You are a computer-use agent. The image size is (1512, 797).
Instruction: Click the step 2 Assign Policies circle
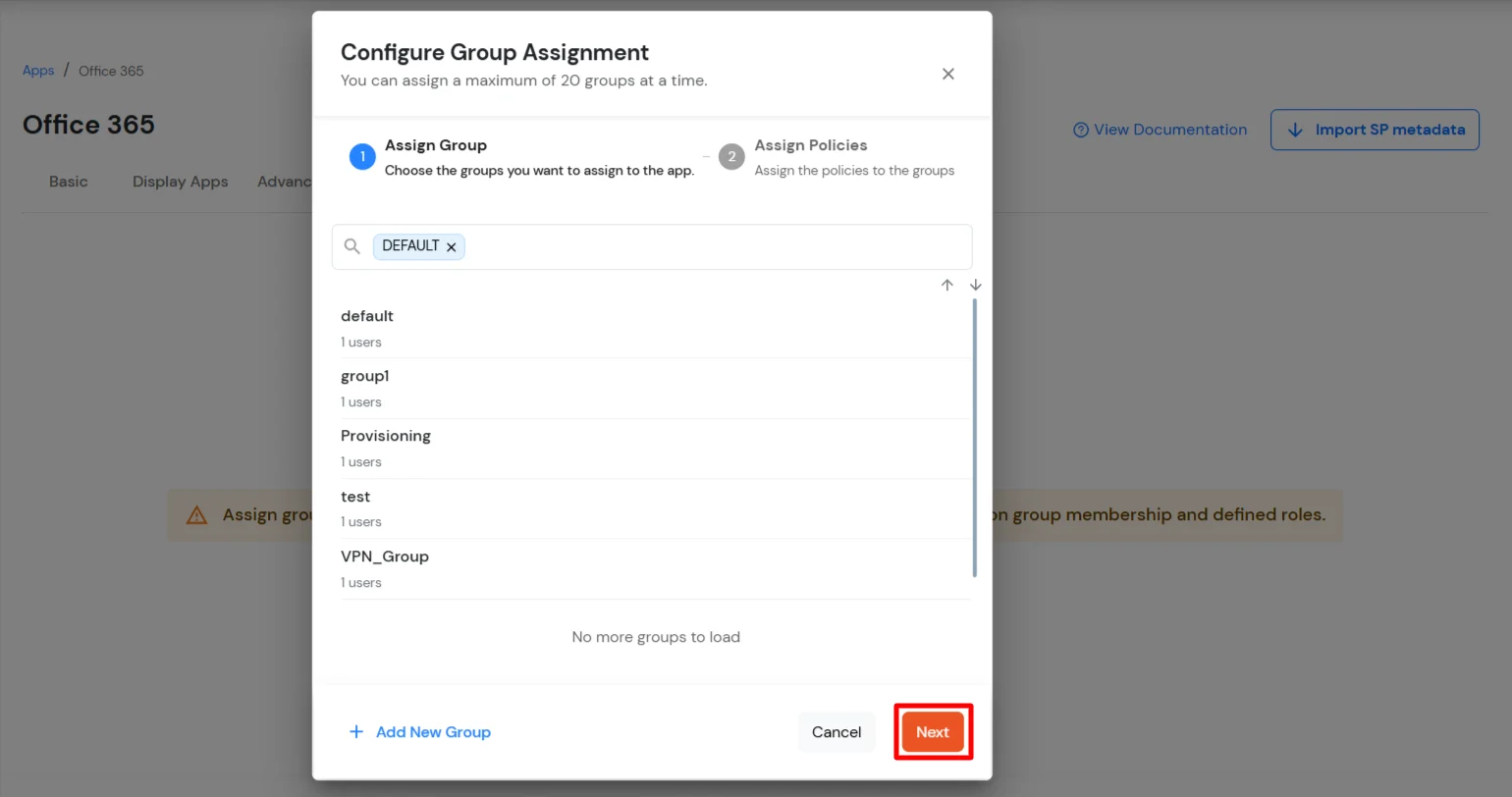coord(731,156)
